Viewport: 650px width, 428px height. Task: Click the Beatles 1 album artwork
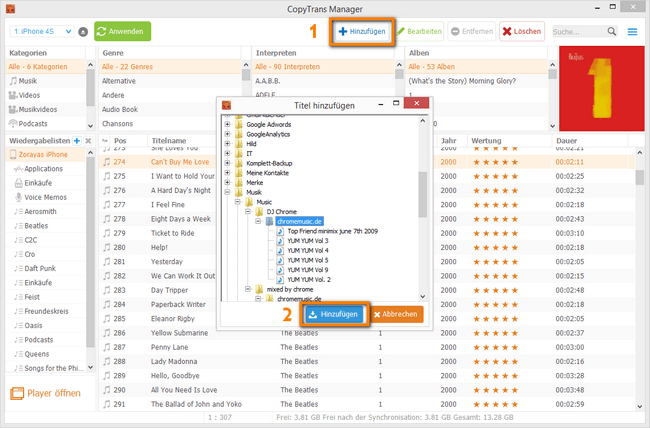(601, 89)
